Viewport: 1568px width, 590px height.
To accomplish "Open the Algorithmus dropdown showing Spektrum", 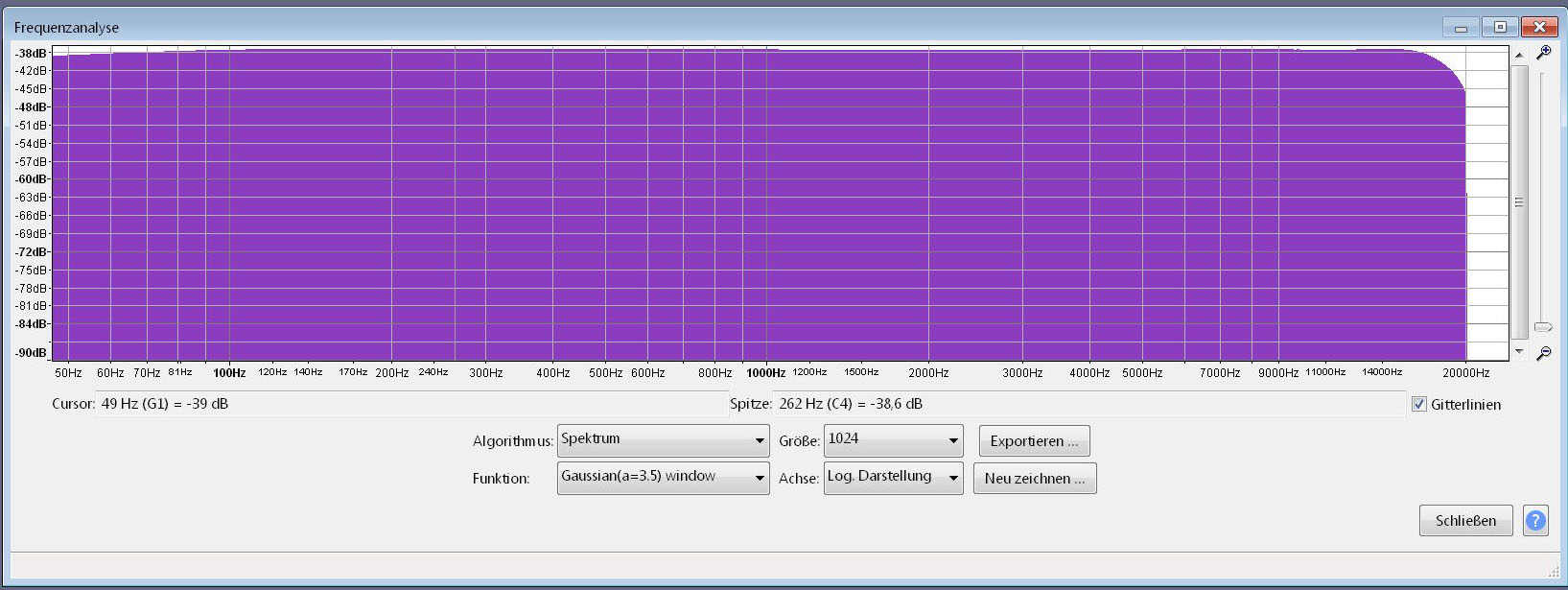I will [x=663, y=440].
